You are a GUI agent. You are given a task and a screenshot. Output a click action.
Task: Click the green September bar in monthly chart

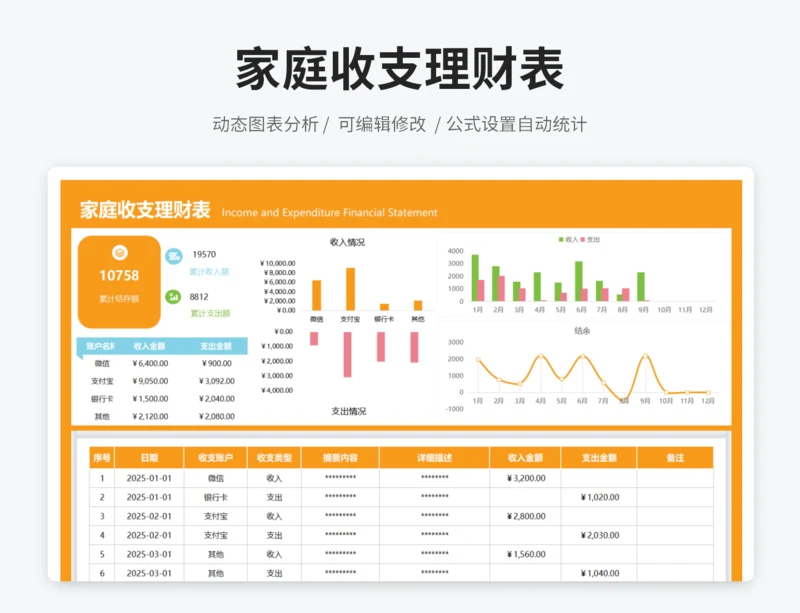tap(641, 286)
